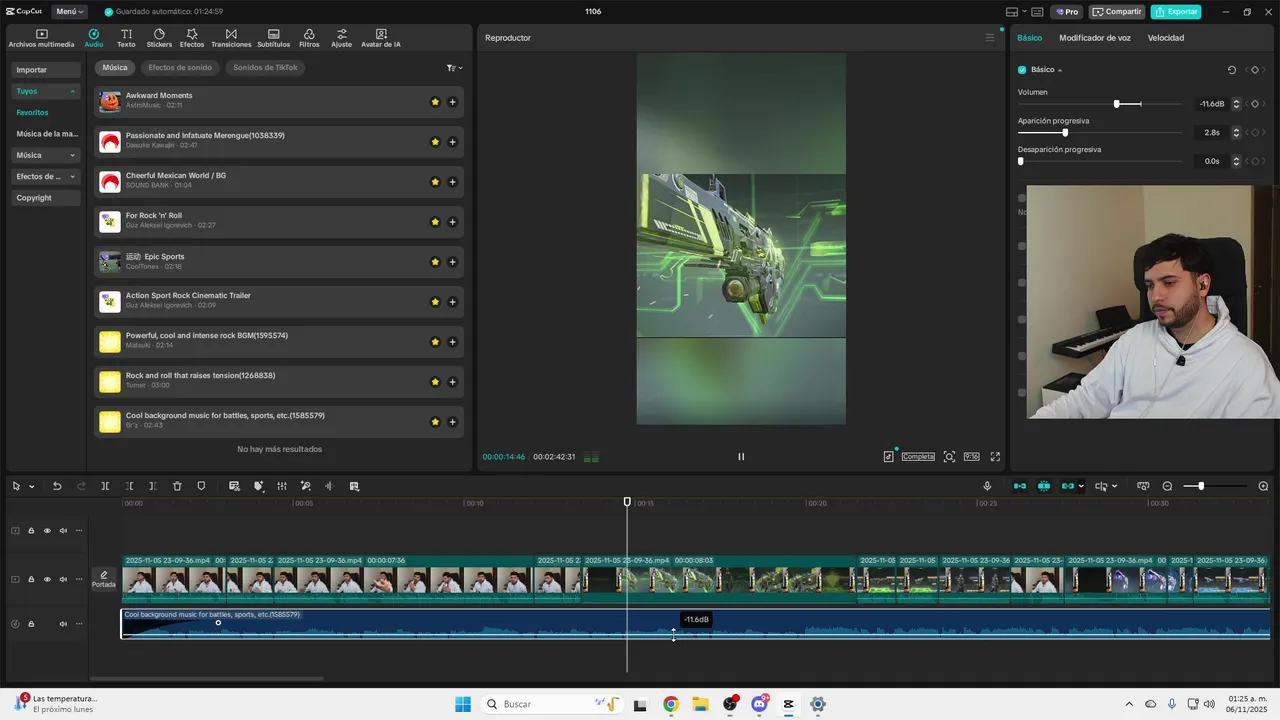Select the Sonidos de TikTok tab
Image resolution: width=1280 pixels, height=720 pixels.
265,68
